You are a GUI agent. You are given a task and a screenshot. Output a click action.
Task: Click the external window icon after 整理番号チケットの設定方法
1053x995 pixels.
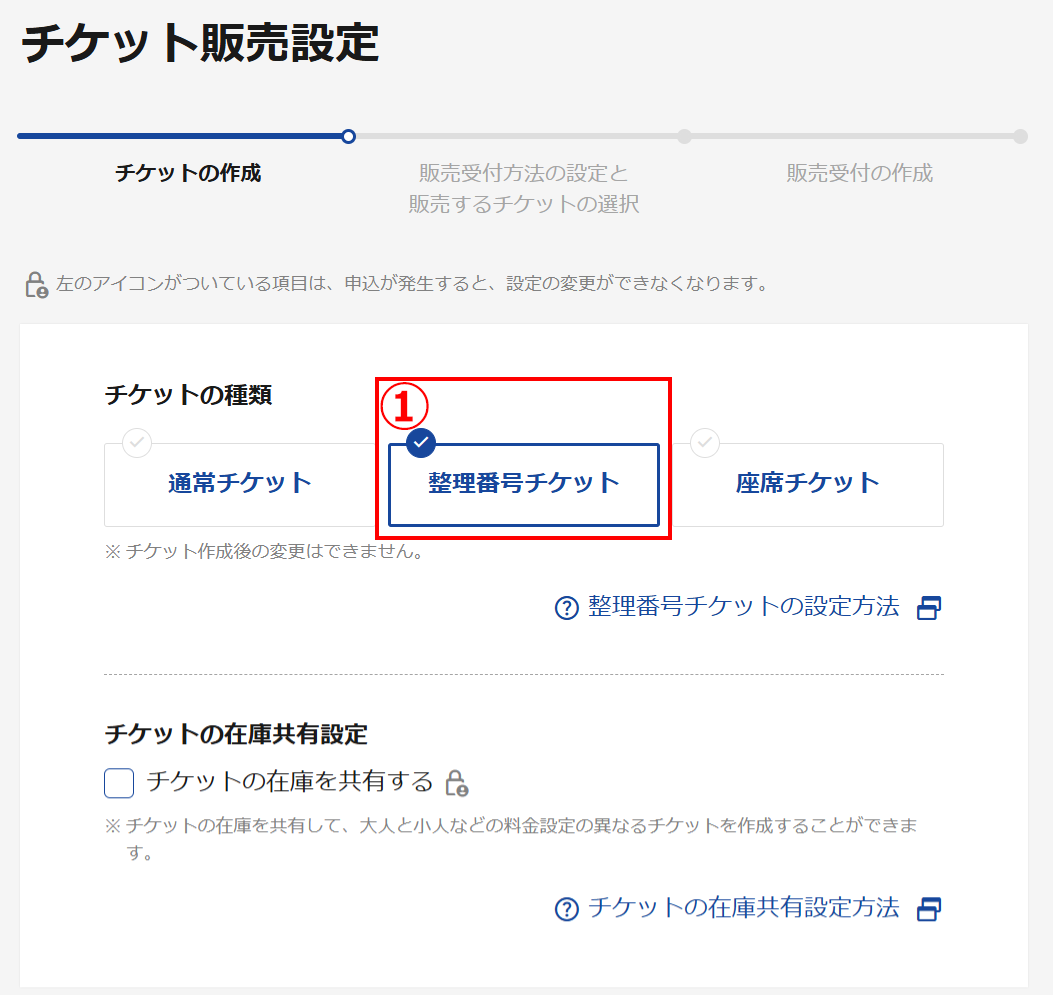tap(928, 607)
